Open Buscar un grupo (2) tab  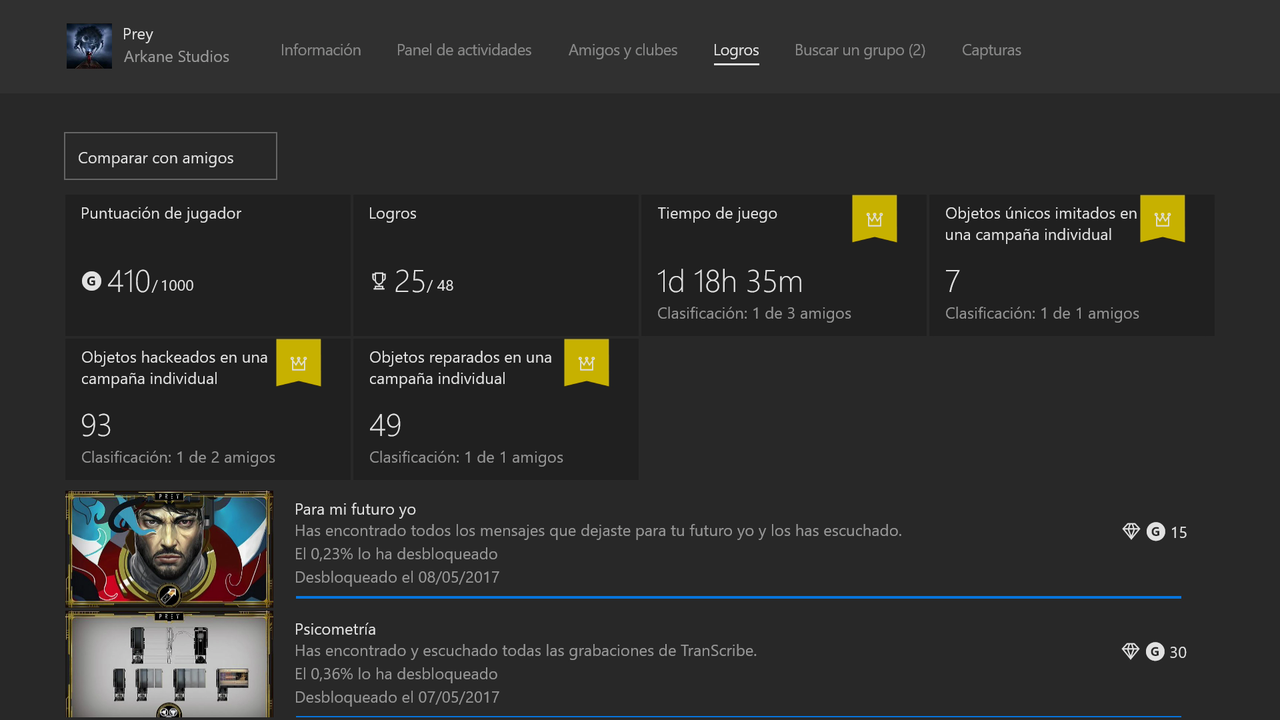[x=860, y=50]
